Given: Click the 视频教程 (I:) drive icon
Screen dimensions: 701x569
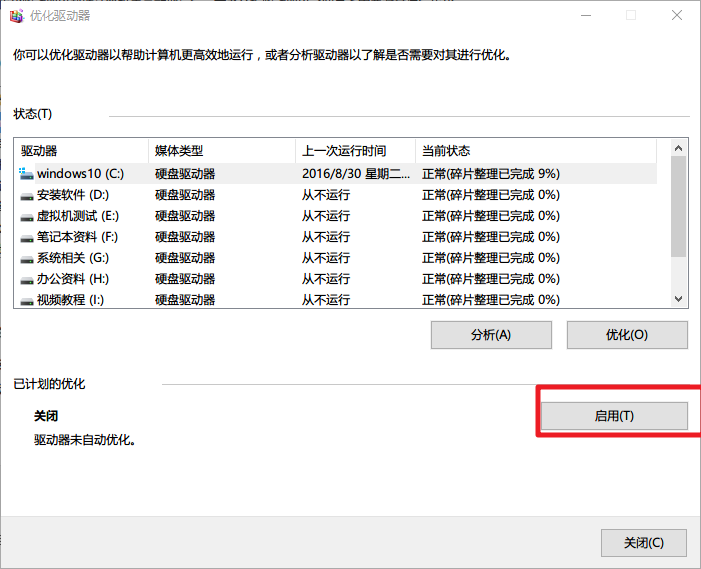Looking at the screenshot, I should tap(27, 300).
